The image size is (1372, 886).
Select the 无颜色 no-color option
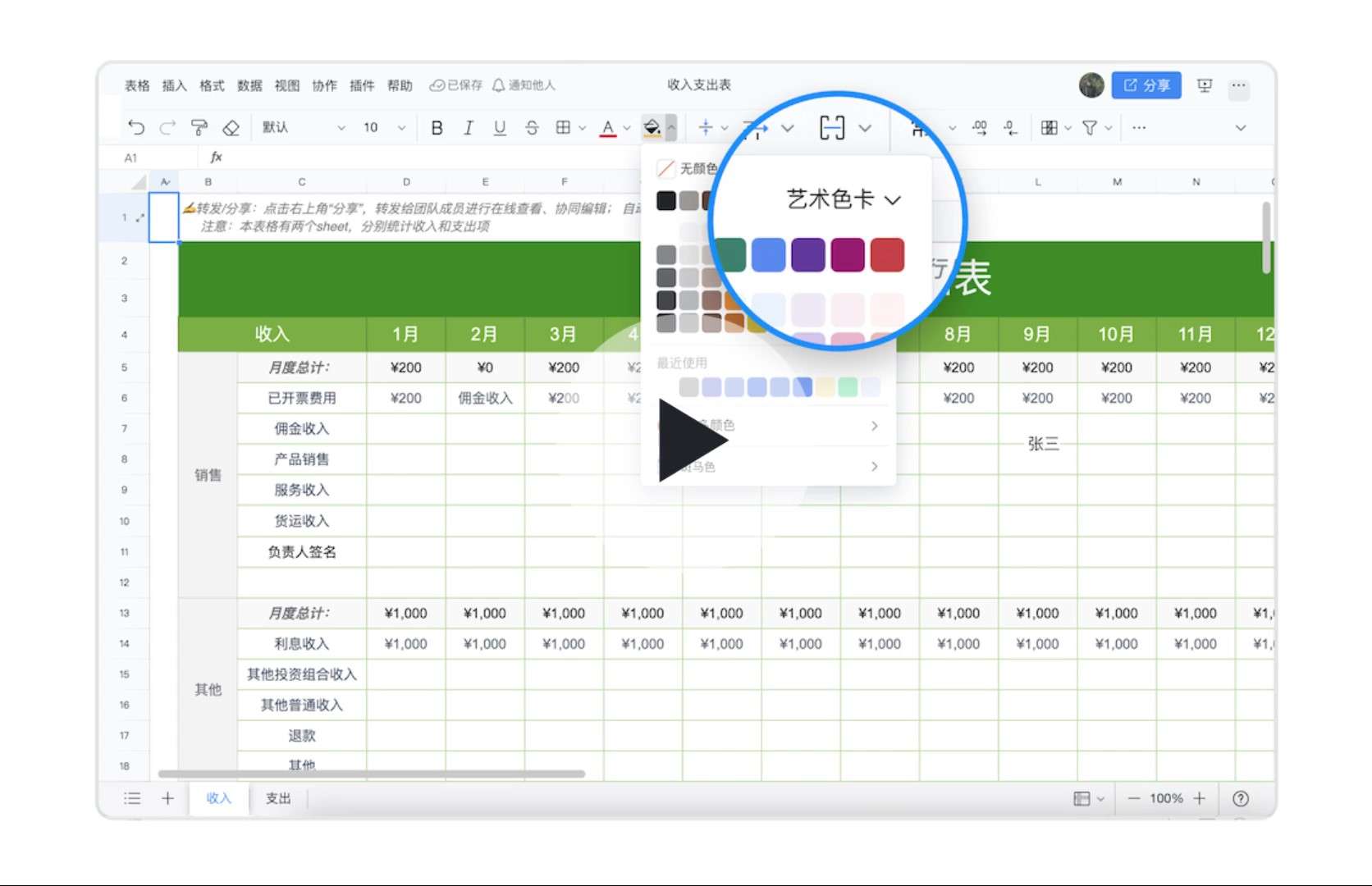click(688, 168)
